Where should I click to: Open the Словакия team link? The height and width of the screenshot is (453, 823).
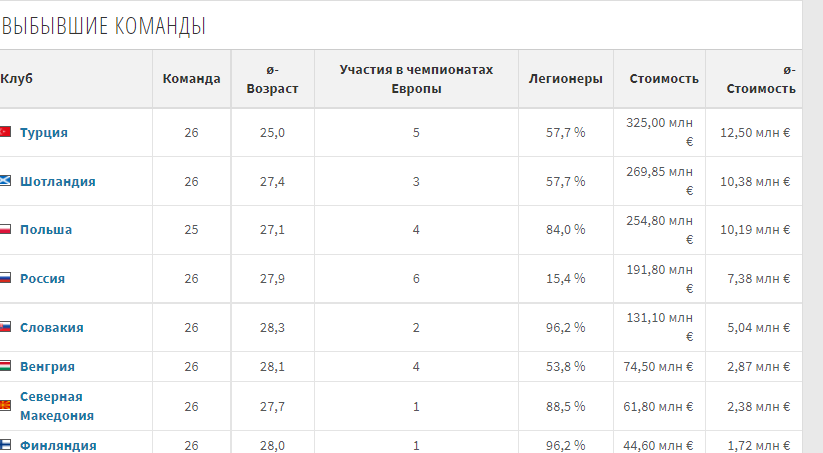[x=52, y=327]
